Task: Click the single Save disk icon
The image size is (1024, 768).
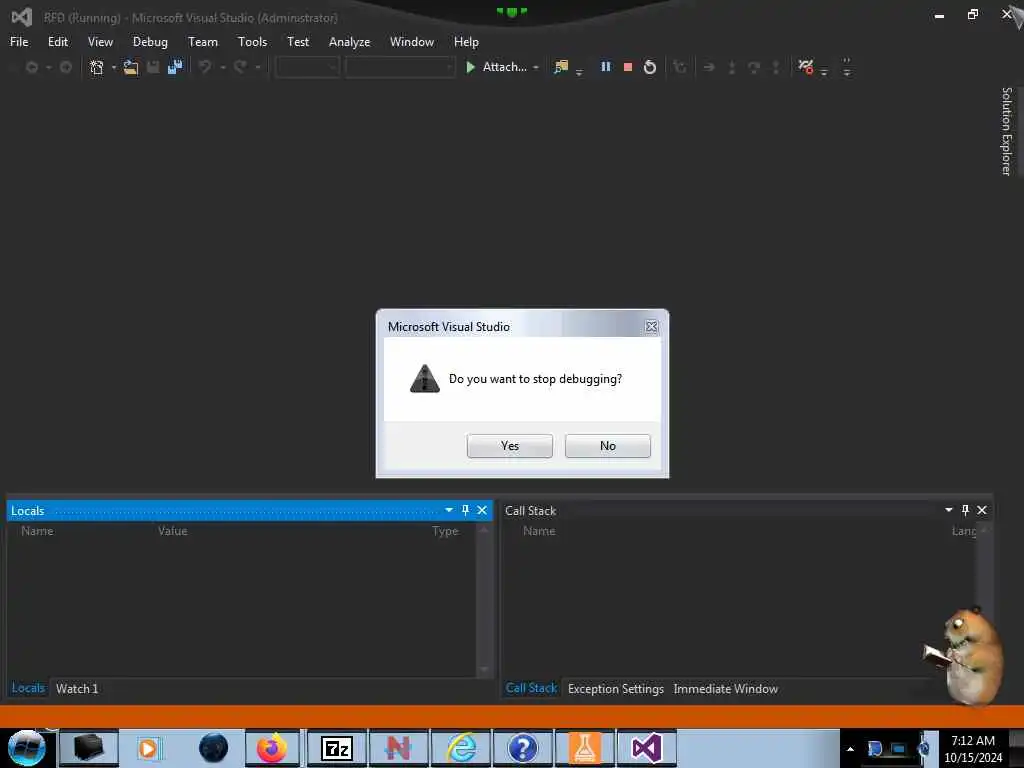Action: [x=153, y=67]
